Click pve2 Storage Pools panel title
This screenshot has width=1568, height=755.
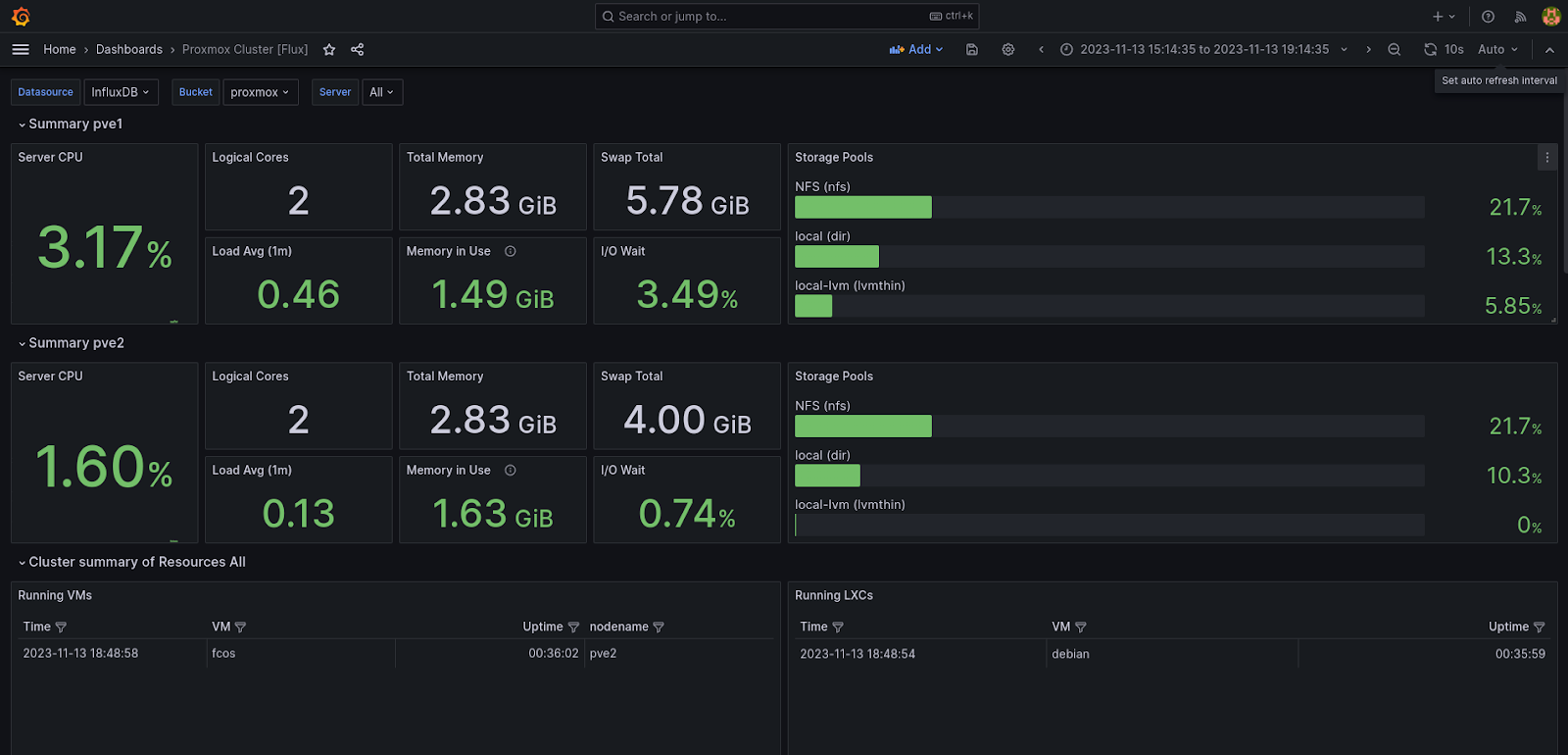click(x=834, y=377)
